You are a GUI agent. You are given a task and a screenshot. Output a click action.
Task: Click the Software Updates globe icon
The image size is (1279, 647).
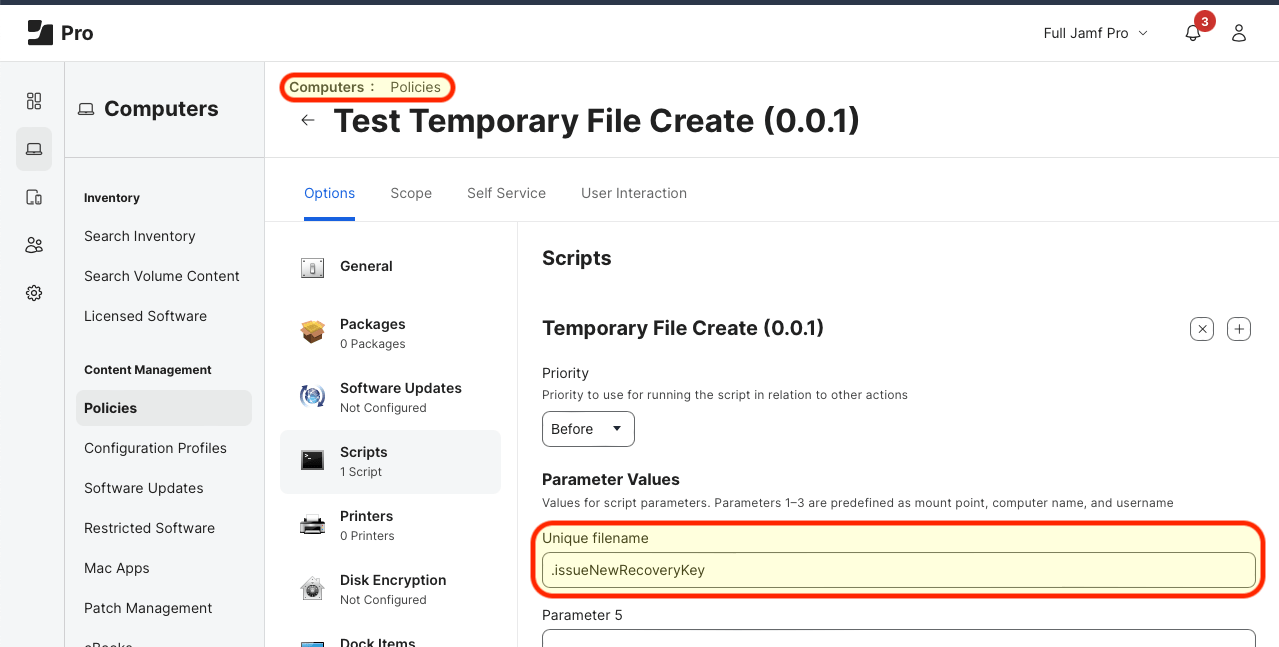(x=313, y=396)
